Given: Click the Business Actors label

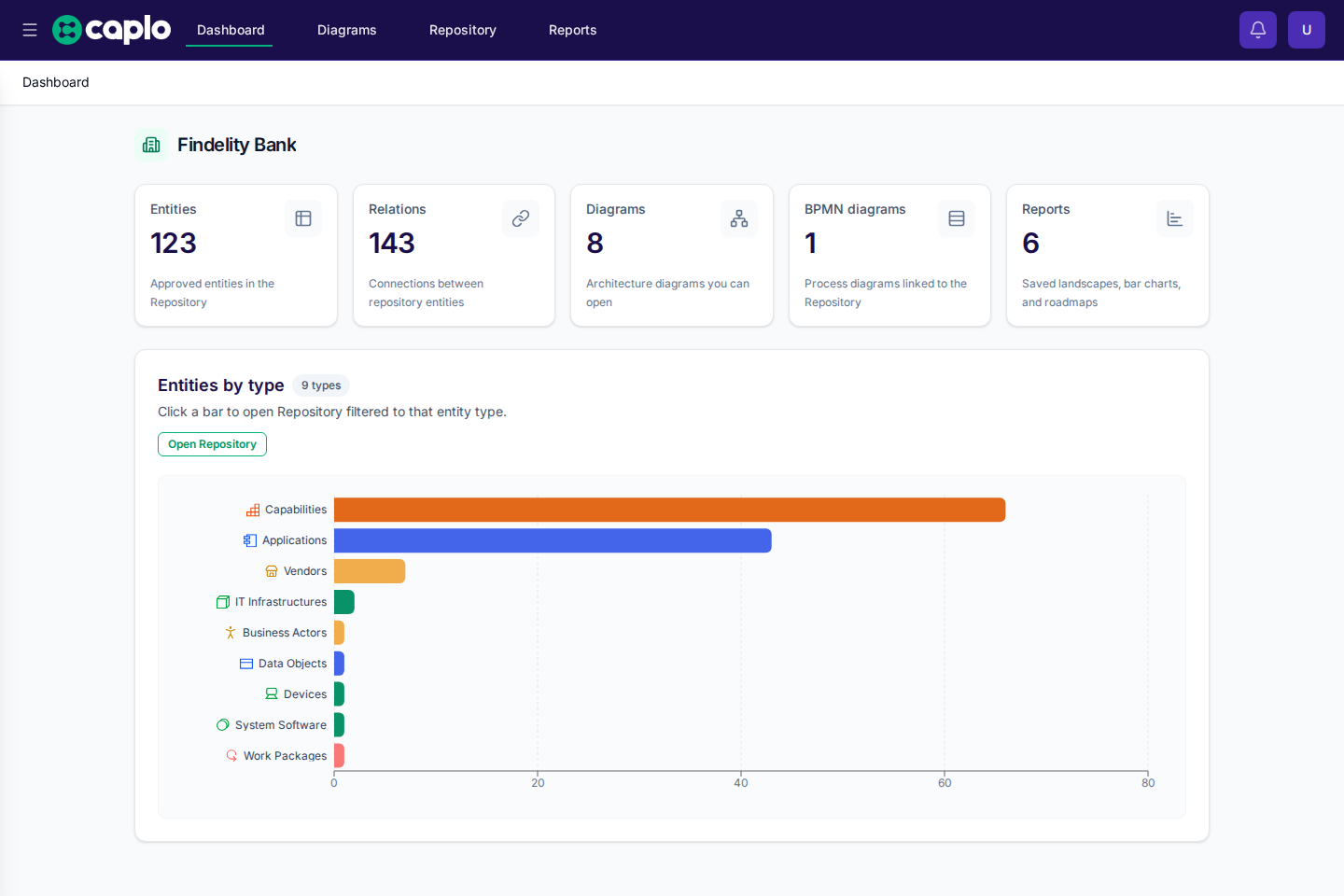Looking at the screenshot, I should [285, 633].
